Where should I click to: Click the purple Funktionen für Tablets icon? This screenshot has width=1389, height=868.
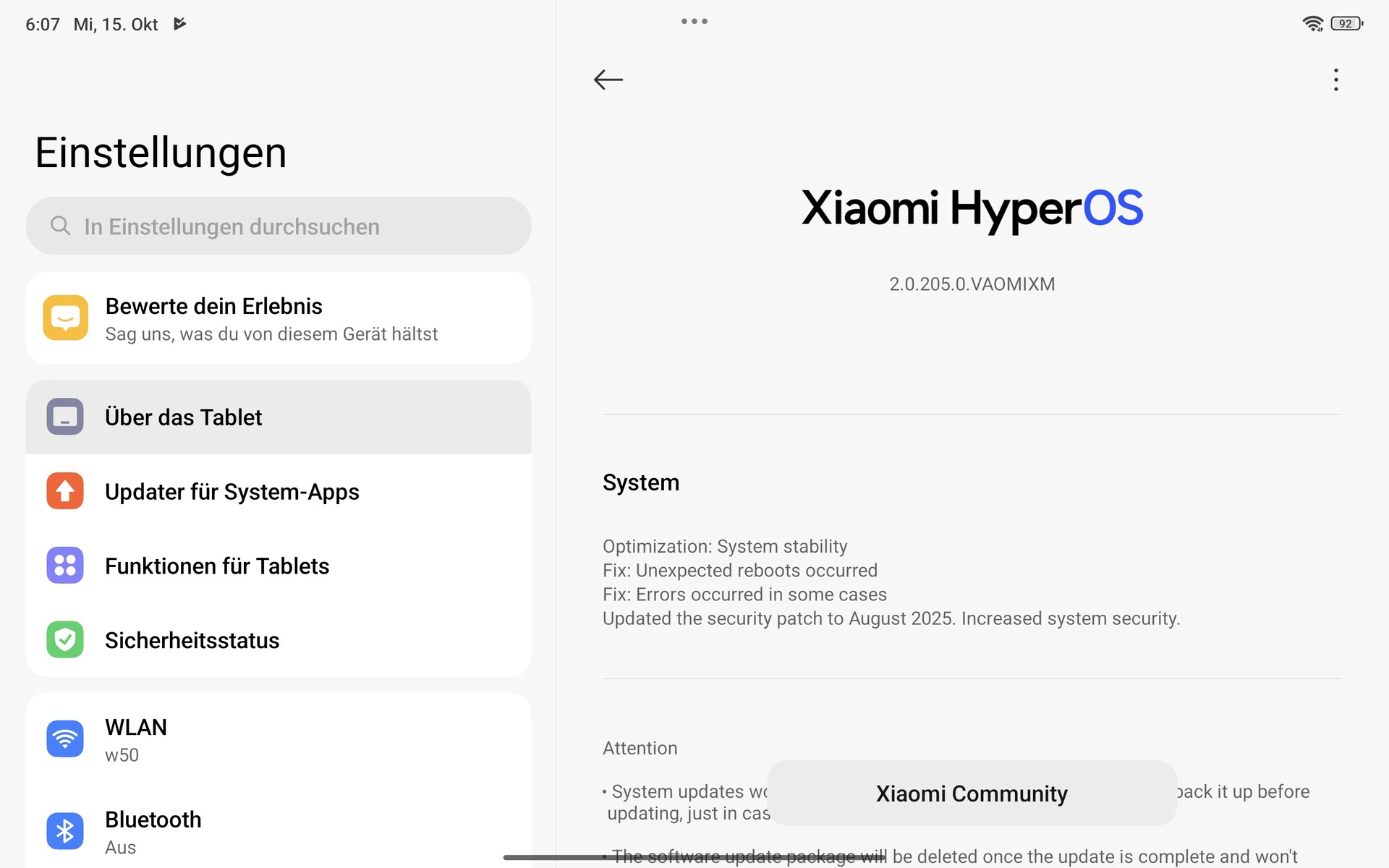[65, 566]
